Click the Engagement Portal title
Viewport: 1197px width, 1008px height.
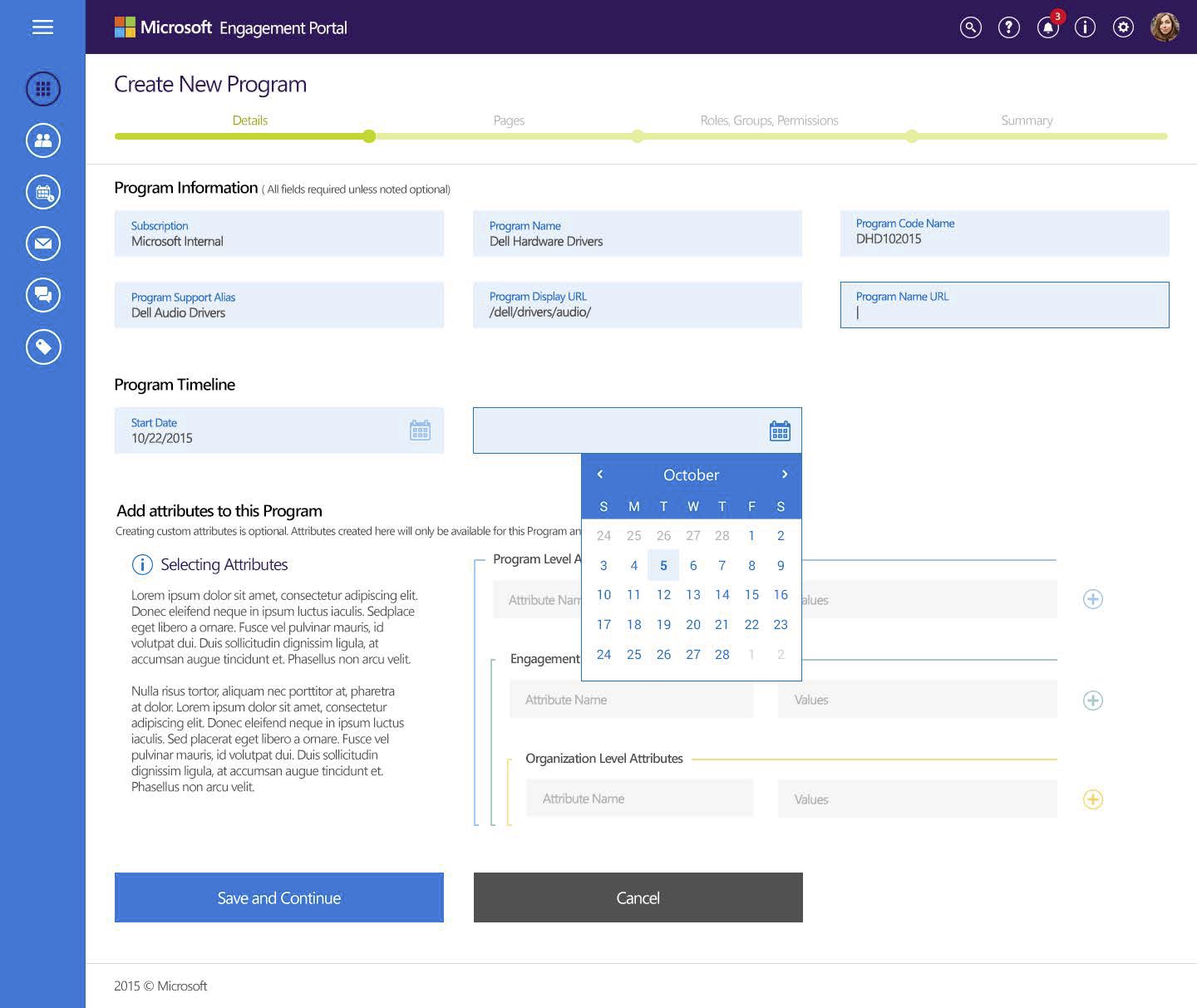(x=283, y=28)
